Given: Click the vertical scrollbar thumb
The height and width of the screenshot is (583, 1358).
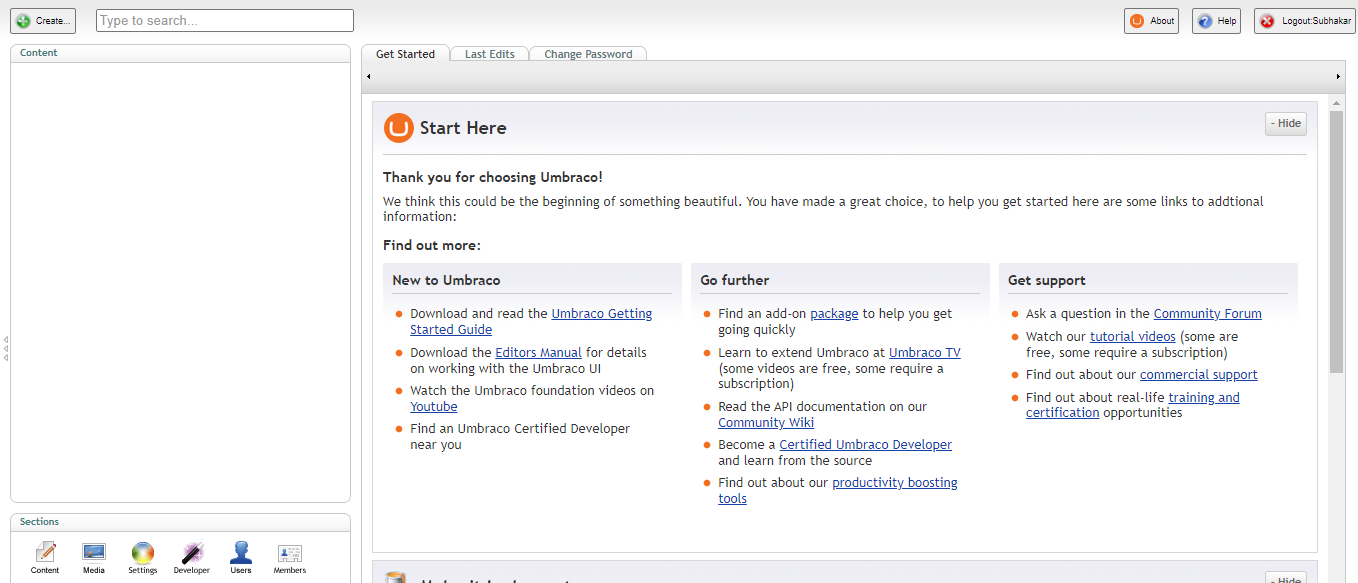Looking at the screenshot, I should [1336, 240].
